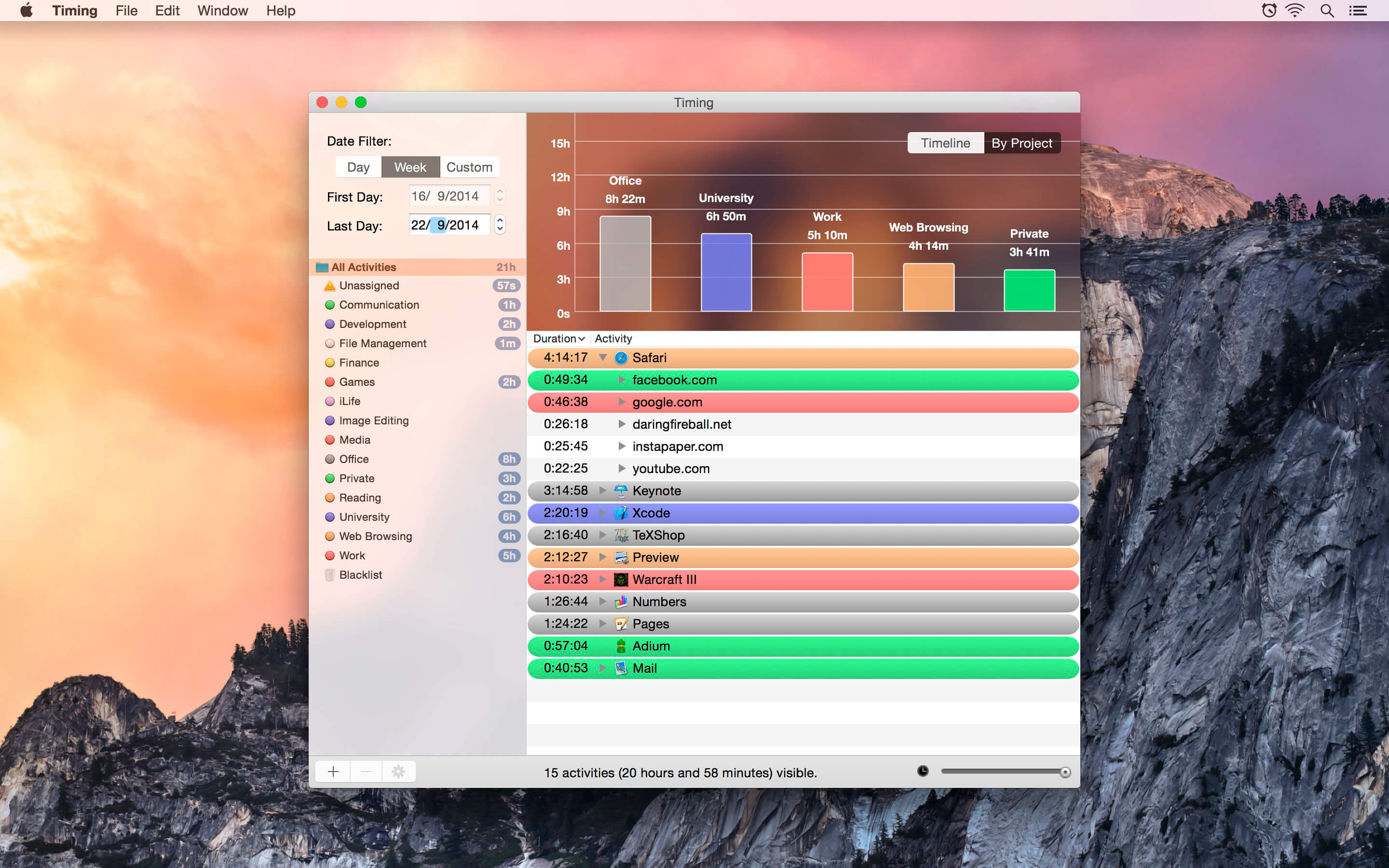The width and height of the screenshot is (1389, 868).
Task: Select the green Private bar in chart
Action: 1029,290
